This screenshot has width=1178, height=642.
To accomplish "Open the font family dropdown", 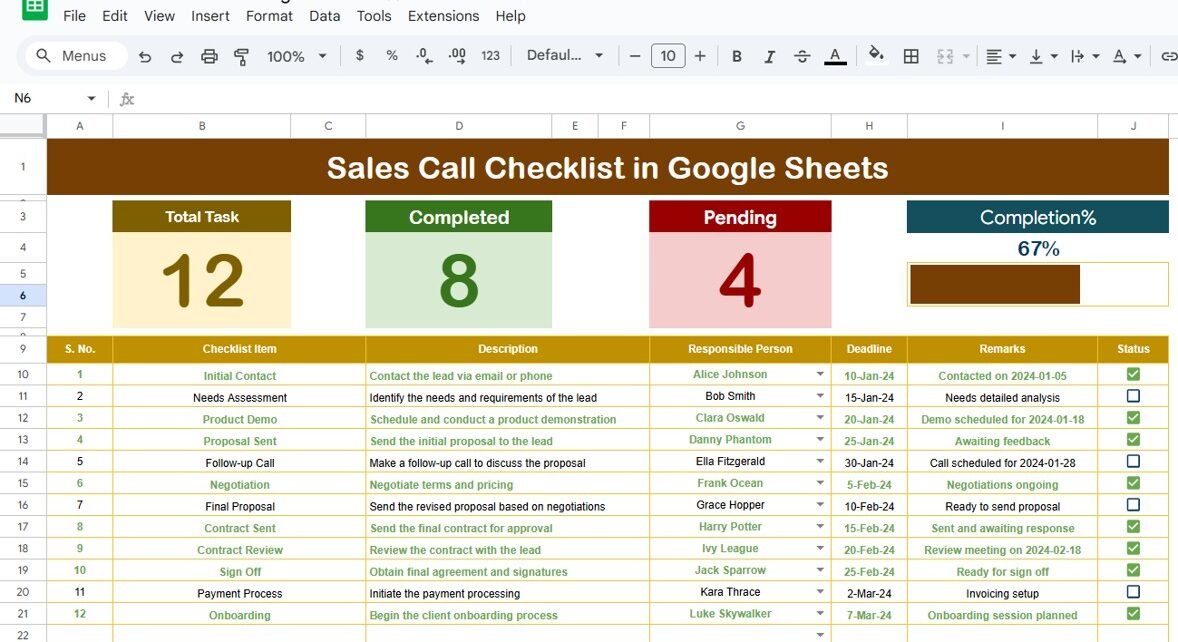I will pyautogui.click(x=565, y=56).
